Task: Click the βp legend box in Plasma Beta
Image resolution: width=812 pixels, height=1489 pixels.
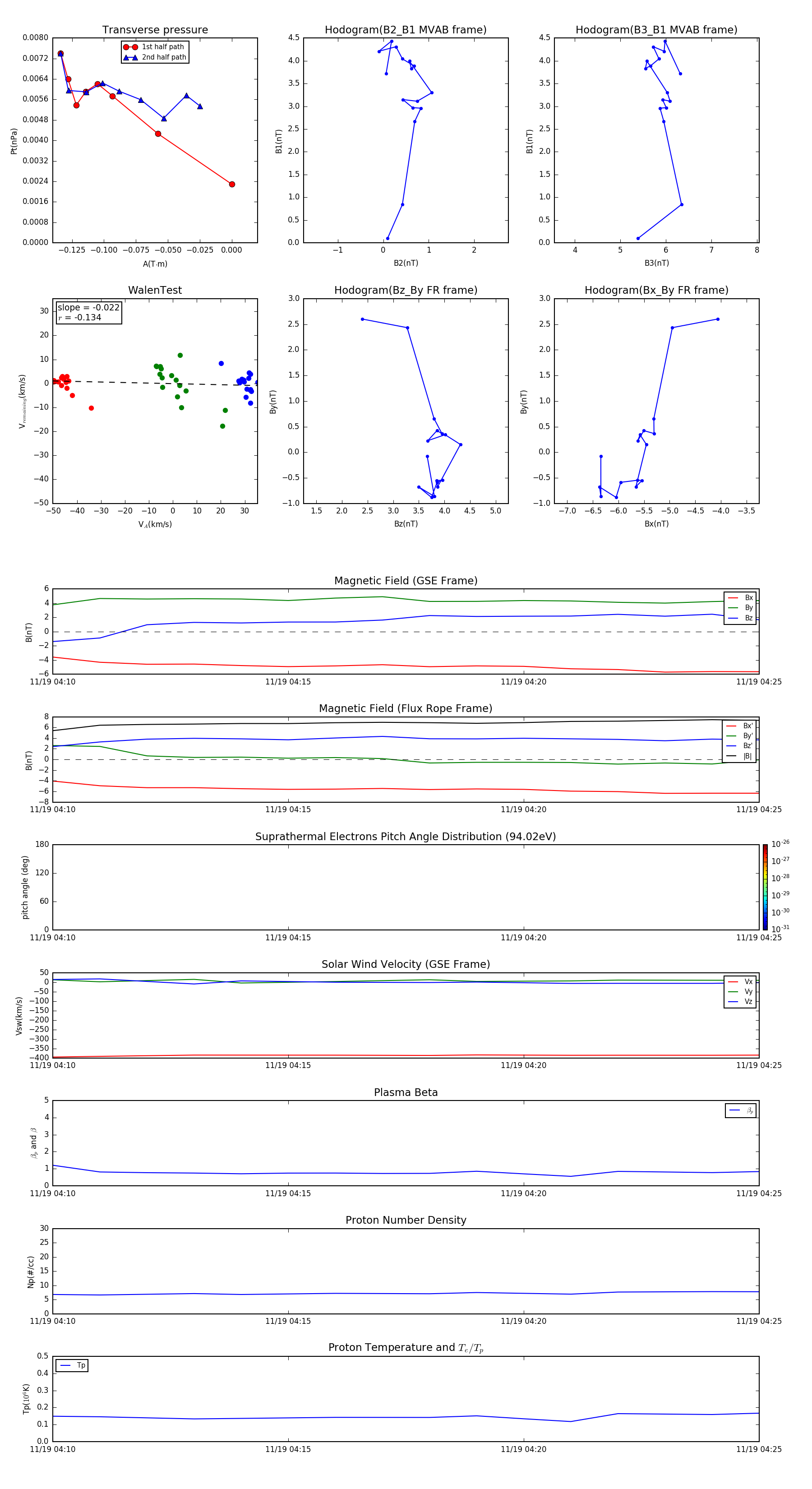Action: [x=740, y=1110]
